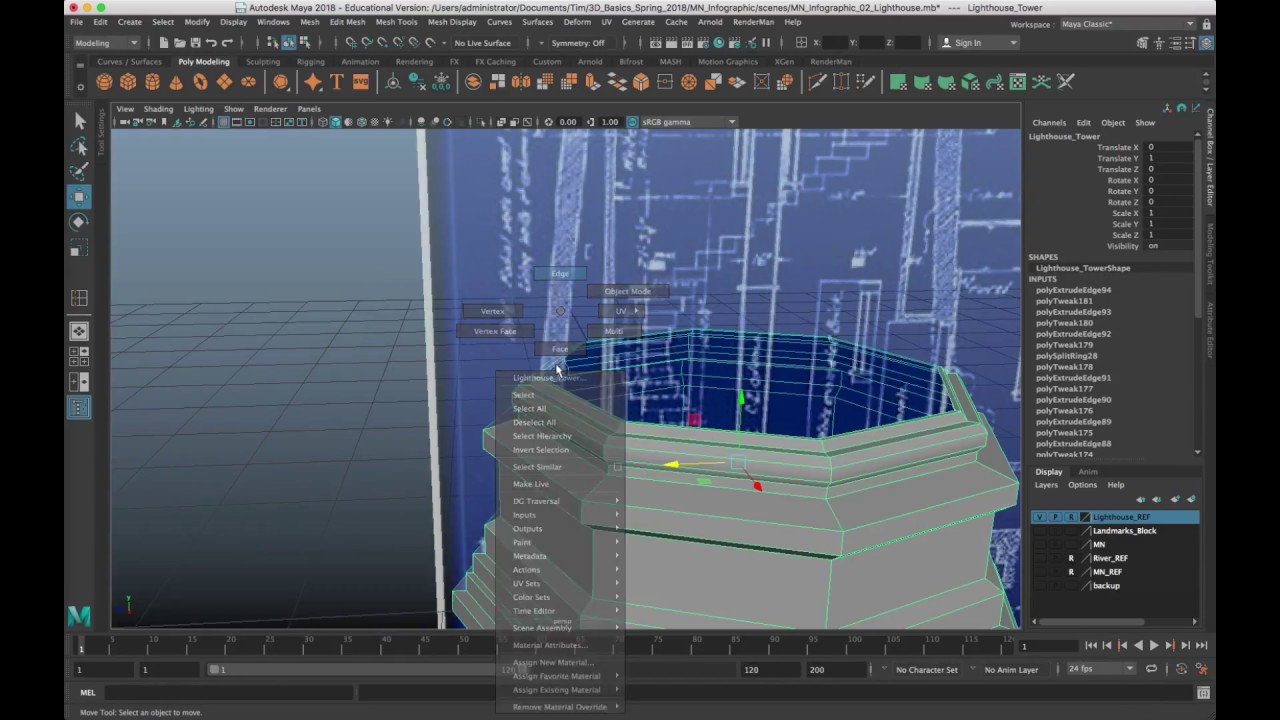Toggle playback looping button
The width and height of the screenshot is (1280, 720).
1152,669
